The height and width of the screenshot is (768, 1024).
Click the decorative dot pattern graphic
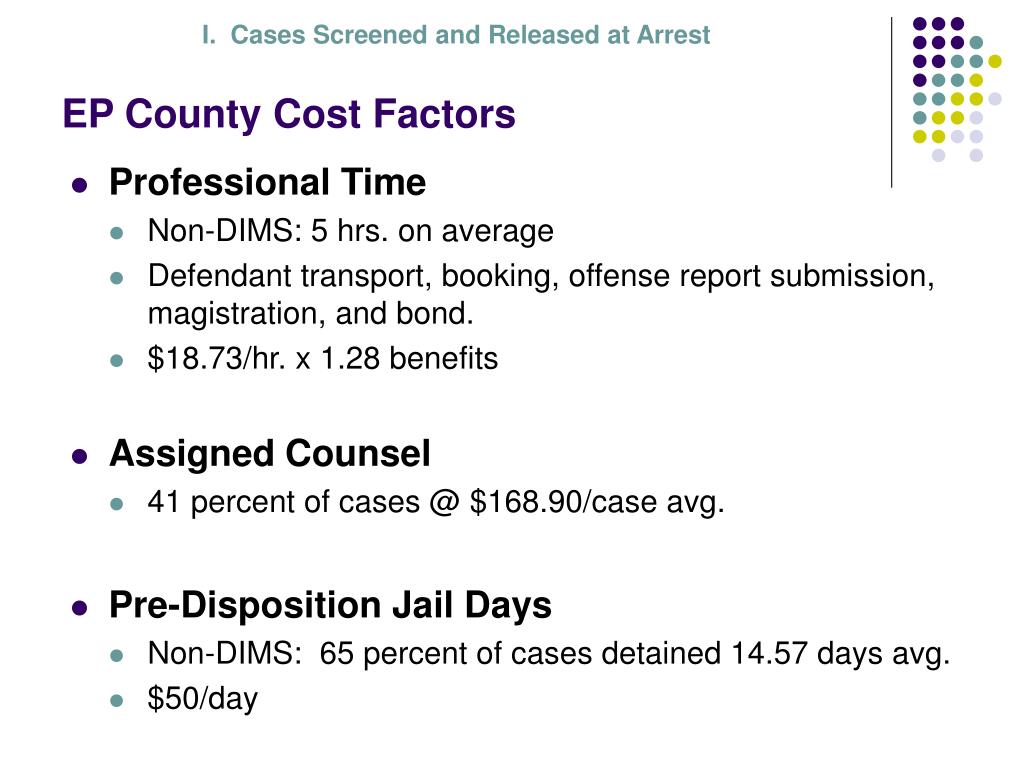pos(957,89)
